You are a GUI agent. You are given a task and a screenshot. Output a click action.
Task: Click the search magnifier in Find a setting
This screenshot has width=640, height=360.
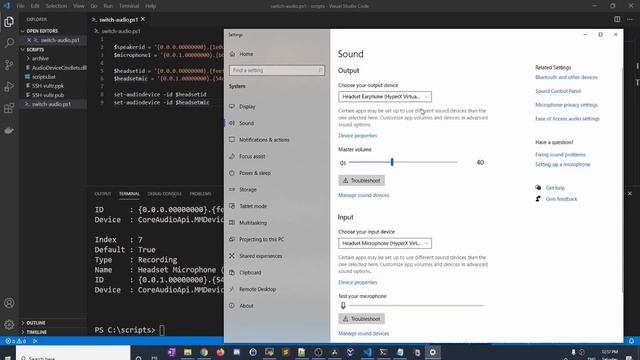[320, 70]
